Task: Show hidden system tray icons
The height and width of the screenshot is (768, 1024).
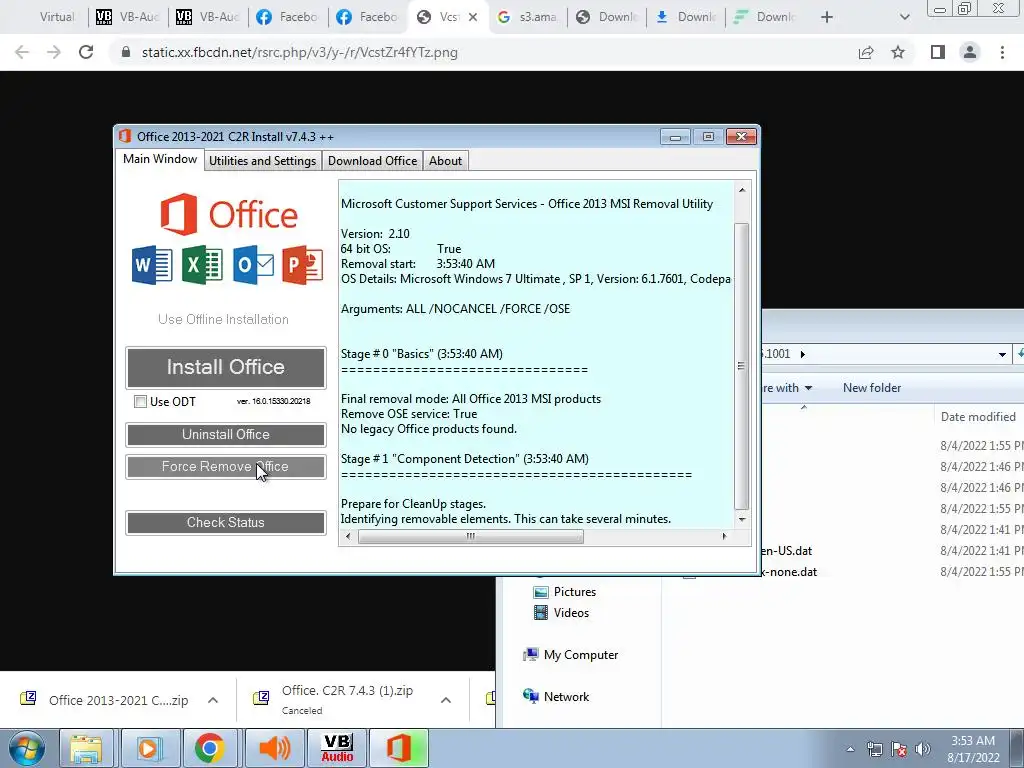Action: click(850, 749)
